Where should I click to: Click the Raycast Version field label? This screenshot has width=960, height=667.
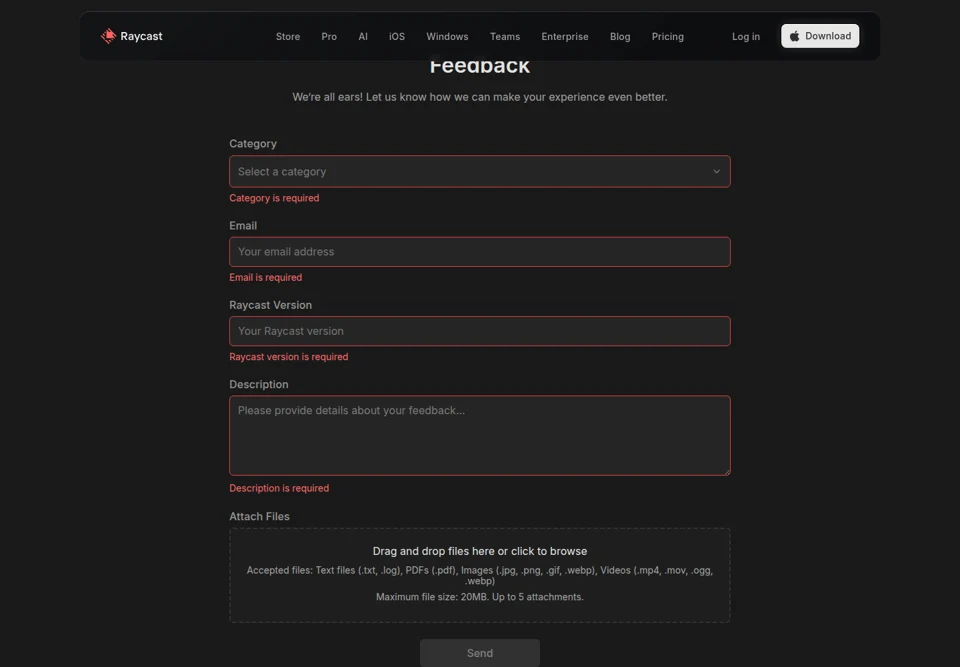pos(270,305)
